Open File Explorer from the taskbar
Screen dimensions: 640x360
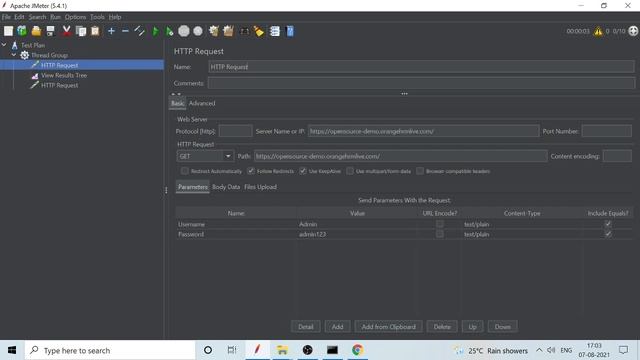pyautogui.click(x=282, y=350)
